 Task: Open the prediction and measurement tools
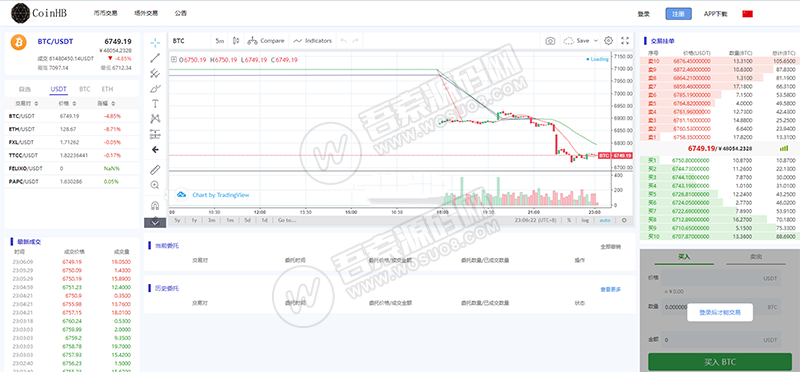[156, 134]
